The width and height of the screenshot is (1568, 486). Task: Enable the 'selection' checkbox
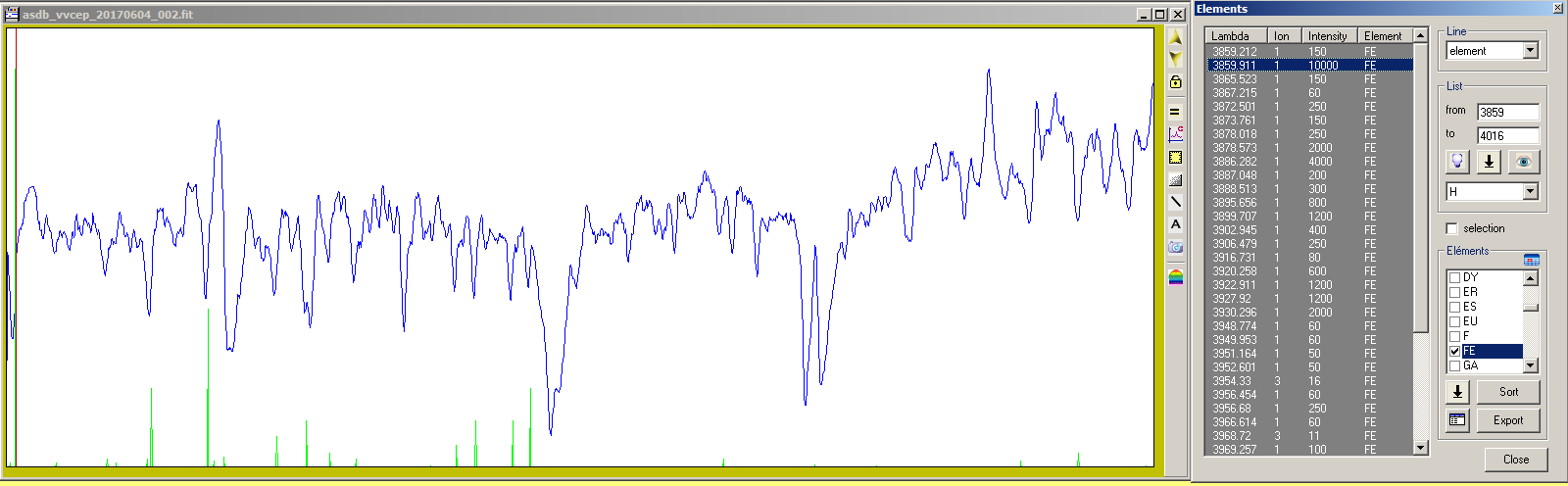pyautogui.click(x=1452, y=228)
